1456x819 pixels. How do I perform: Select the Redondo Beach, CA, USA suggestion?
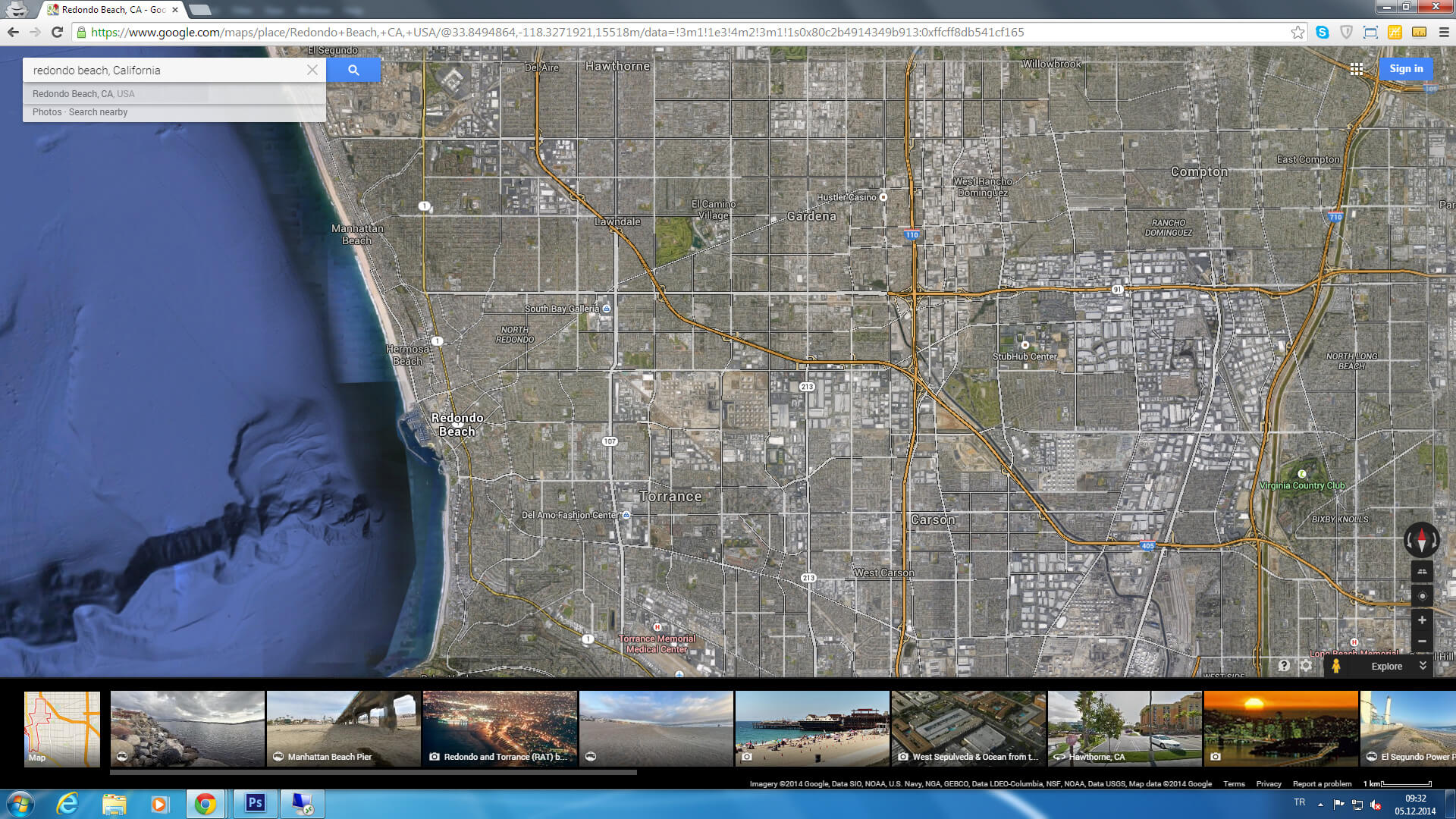pos(83,94)
